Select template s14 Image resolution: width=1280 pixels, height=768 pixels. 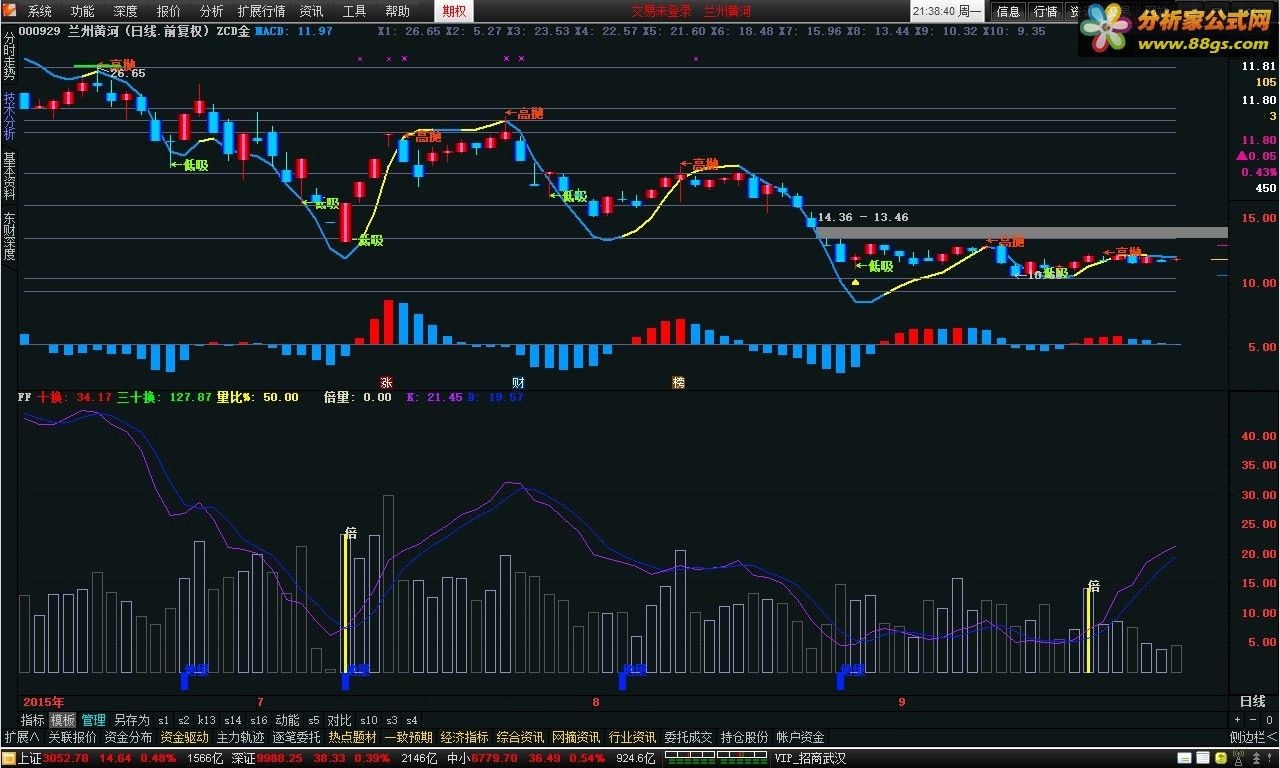232,720
